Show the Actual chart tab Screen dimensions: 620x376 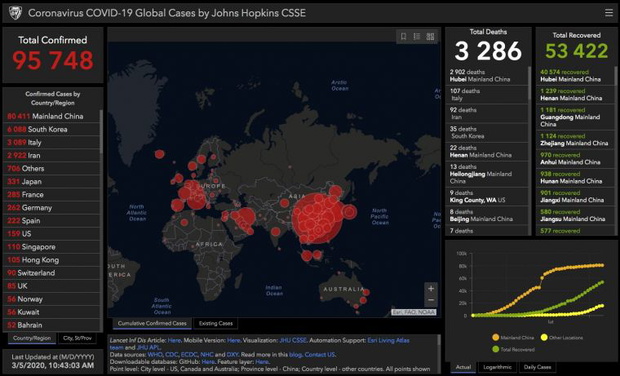(463, 367)
